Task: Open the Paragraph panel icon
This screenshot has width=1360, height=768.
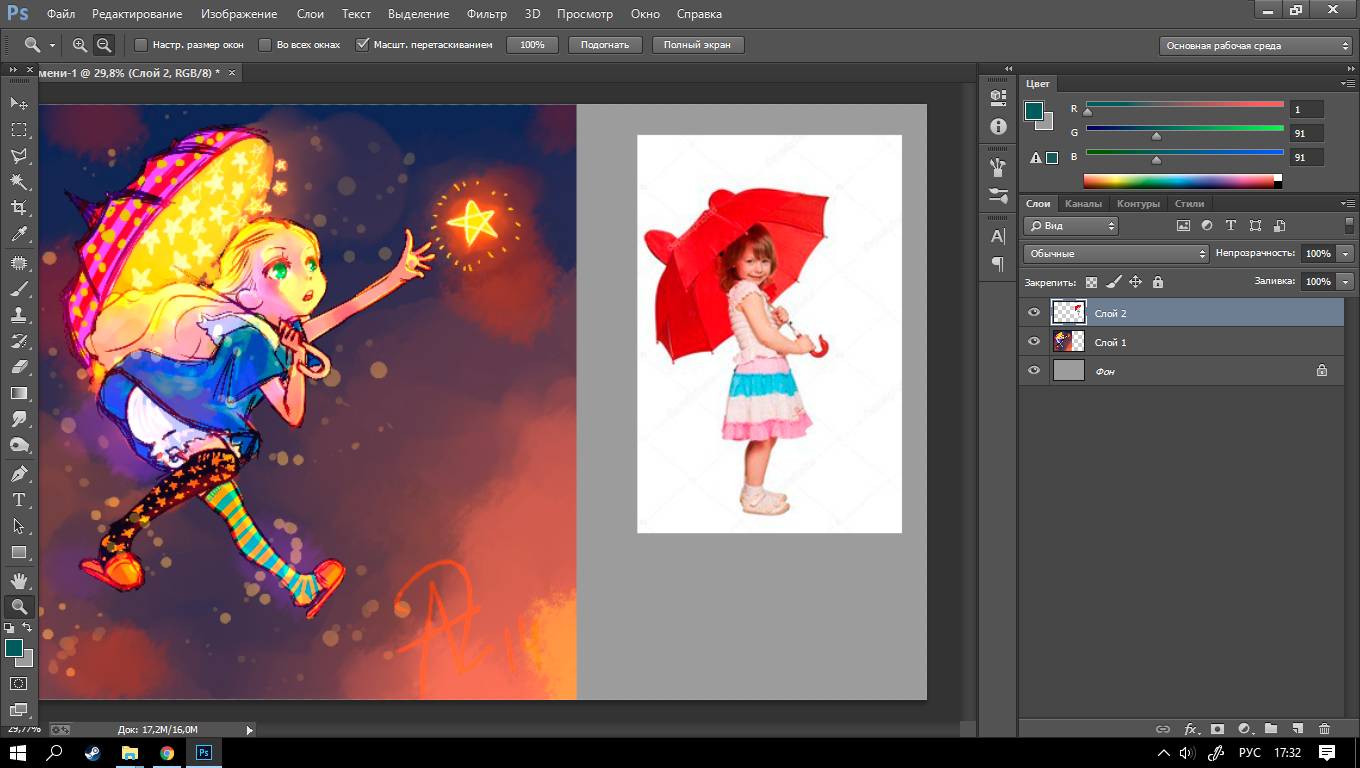Action: [997, 264]
